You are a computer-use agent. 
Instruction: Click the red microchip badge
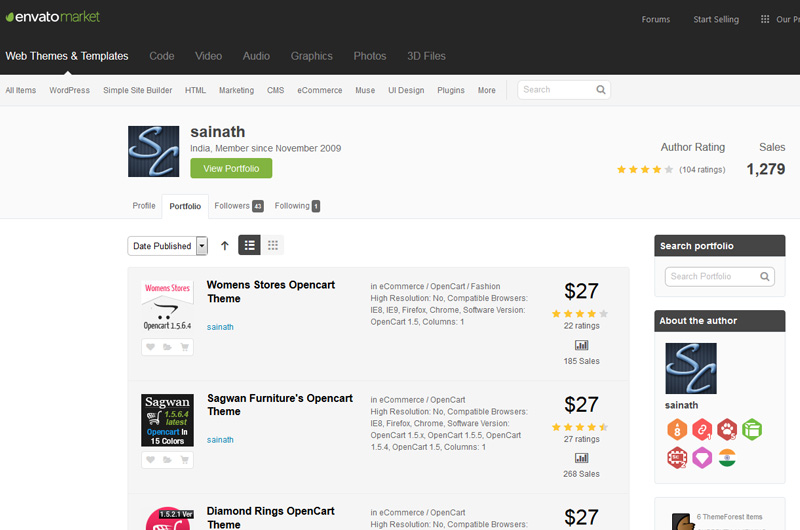(x=677, y=458)
